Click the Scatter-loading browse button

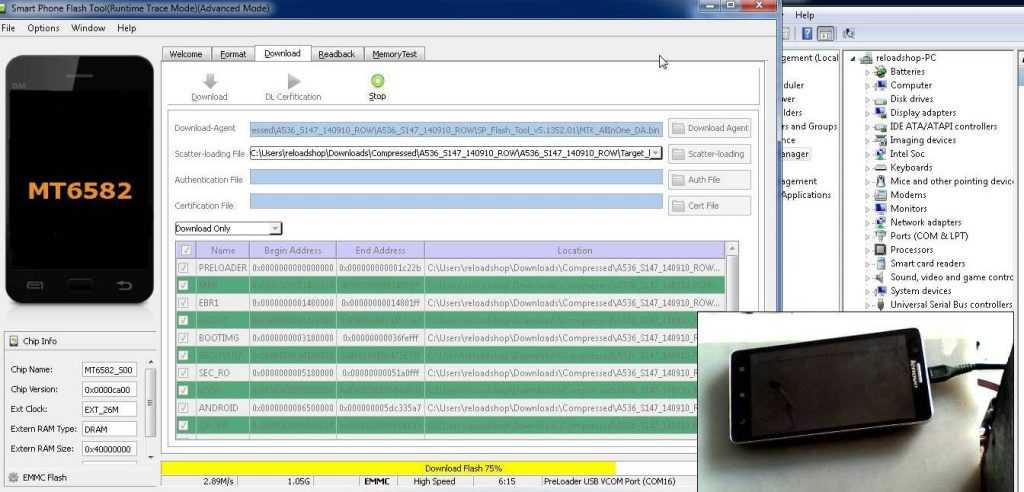tap(709, 154)
